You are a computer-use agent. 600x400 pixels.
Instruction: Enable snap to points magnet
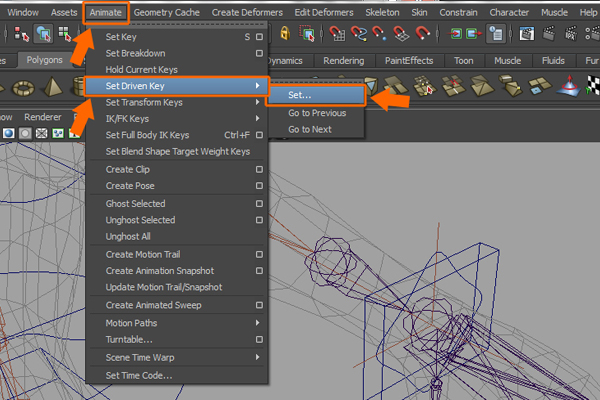tap(380, 34)
